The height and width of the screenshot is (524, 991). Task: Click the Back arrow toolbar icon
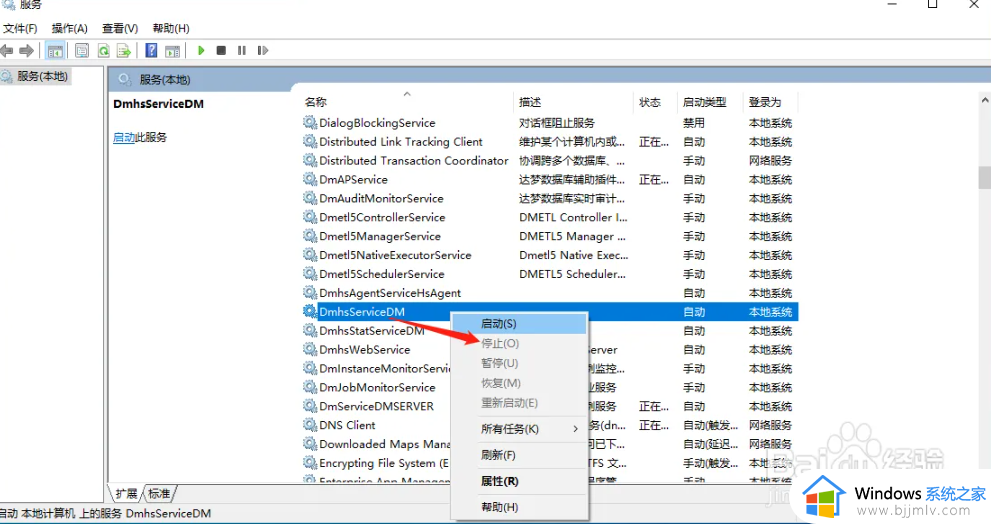[x=7, y=51]
